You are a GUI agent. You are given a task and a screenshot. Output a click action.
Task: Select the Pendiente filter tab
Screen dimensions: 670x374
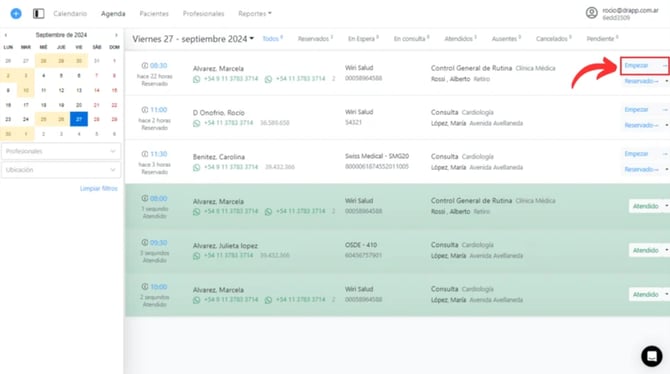coord(602,38)
